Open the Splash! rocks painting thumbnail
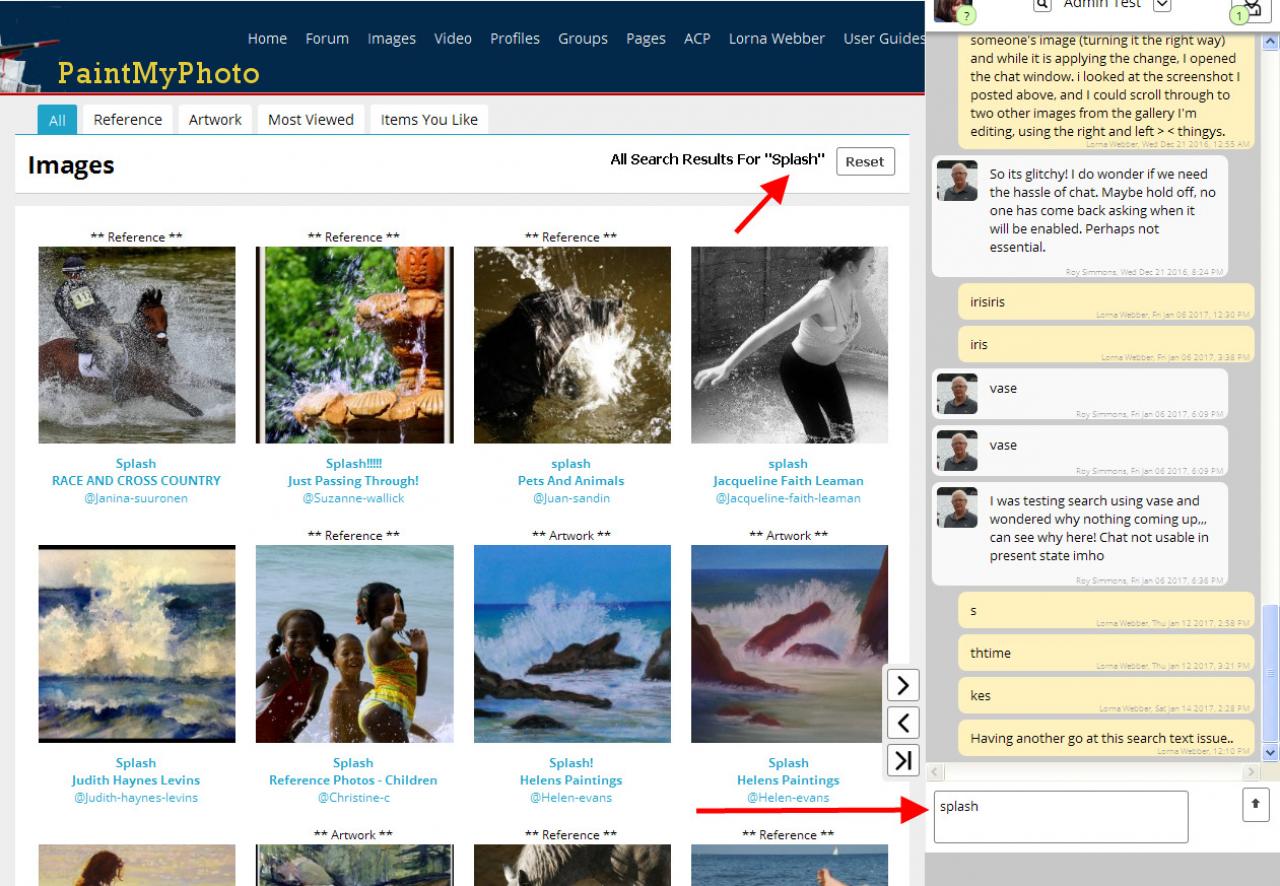The image size is (1280, 886). tap(572, 644)
